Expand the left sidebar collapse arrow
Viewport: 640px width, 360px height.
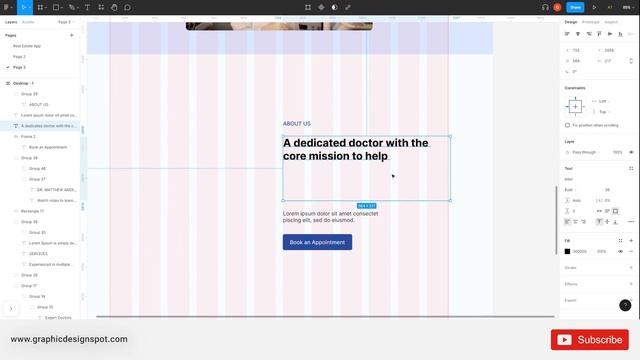click(11, 309)
